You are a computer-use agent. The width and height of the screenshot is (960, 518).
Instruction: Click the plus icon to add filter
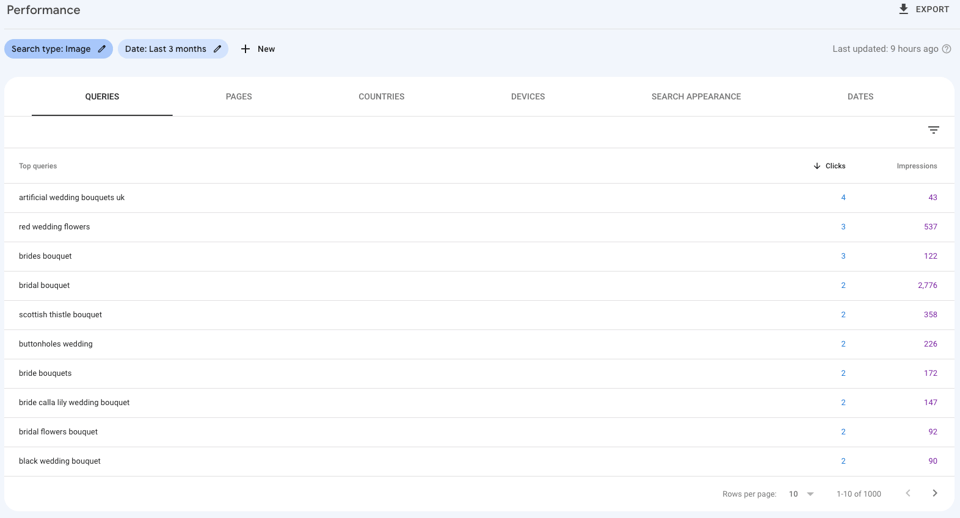245,49
